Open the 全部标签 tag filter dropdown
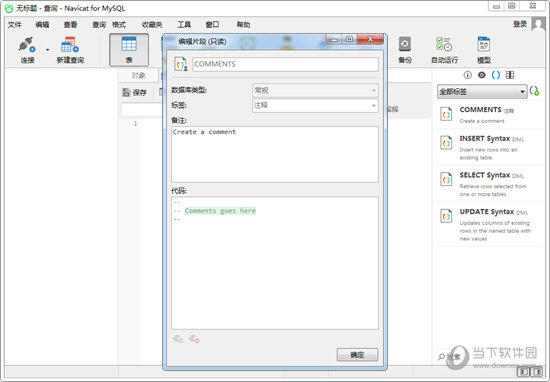 482,92
